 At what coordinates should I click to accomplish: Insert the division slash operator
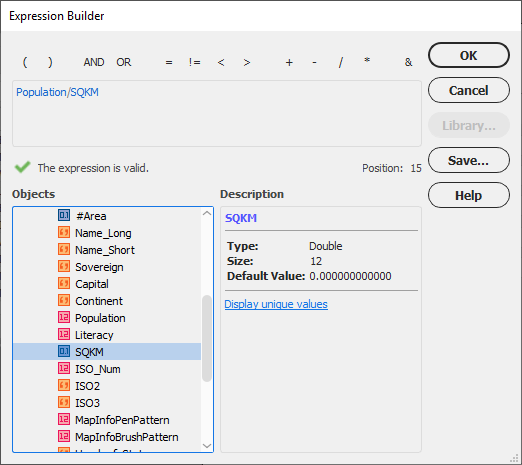[x=340, y=62]
